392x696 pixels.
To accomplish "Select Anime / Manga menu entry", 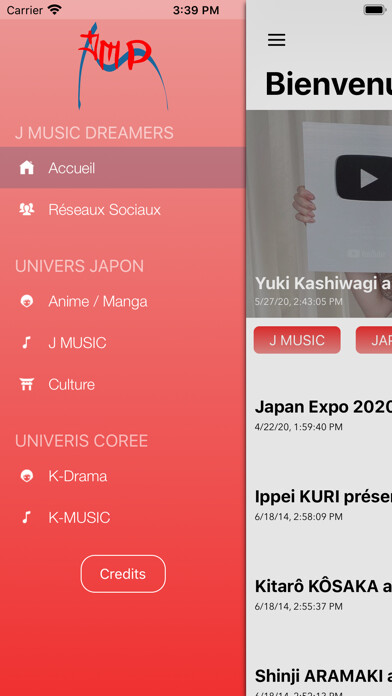I will point(123,301).
